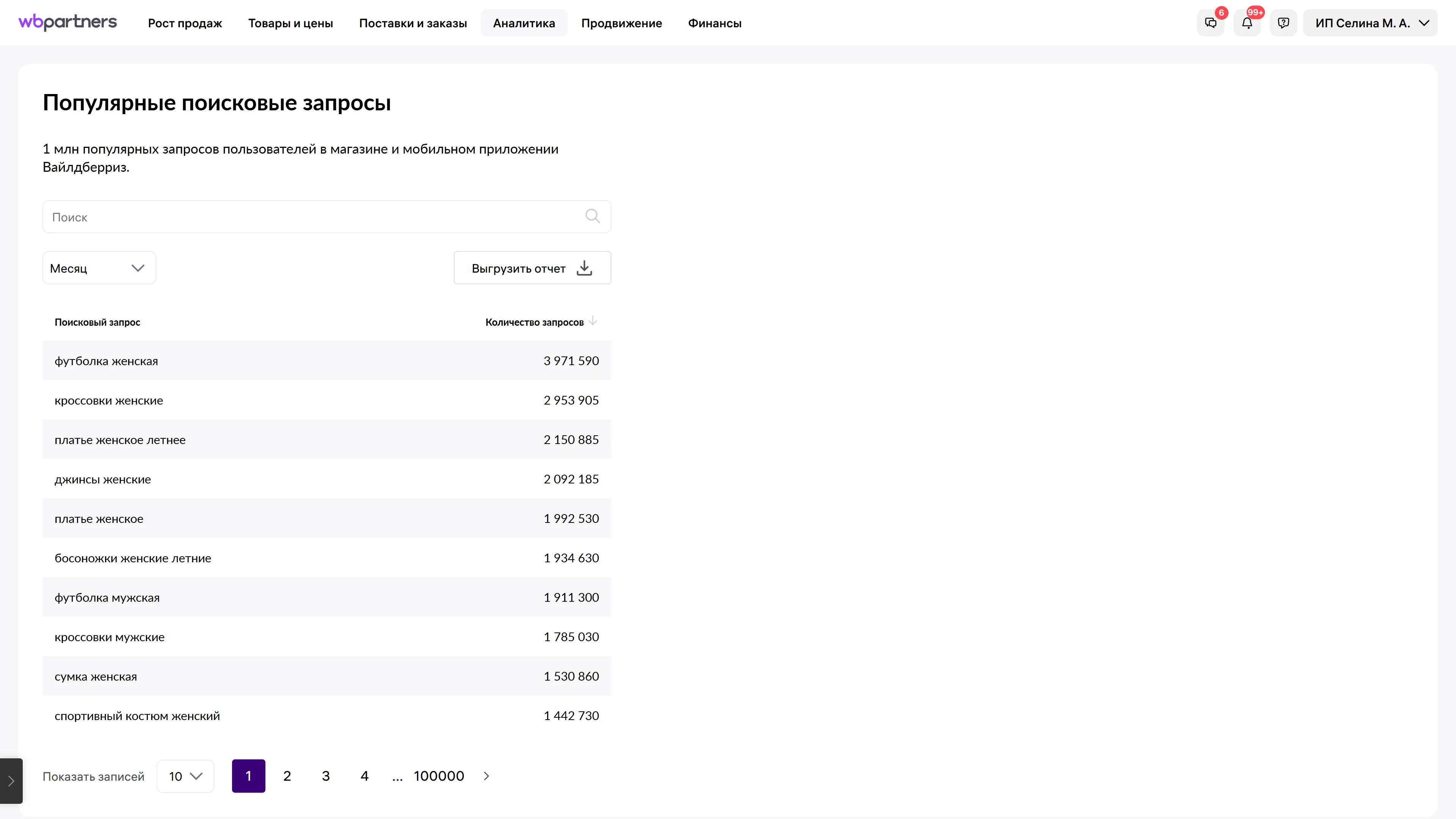1456x819 pixels.
Task: Expand ИП Селина М. А. account menu
Action: (1370, 23)
